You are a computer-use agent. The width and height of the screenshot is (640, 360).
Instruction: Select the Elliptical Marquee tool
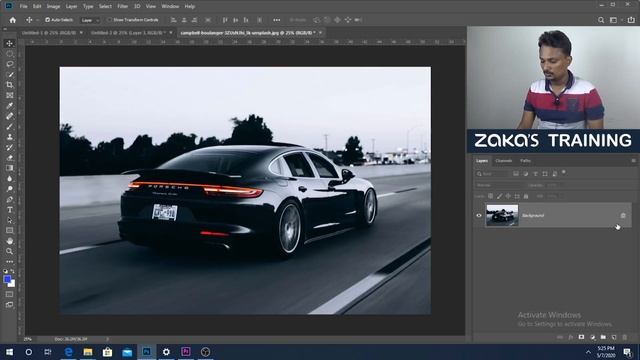[9, 54]
